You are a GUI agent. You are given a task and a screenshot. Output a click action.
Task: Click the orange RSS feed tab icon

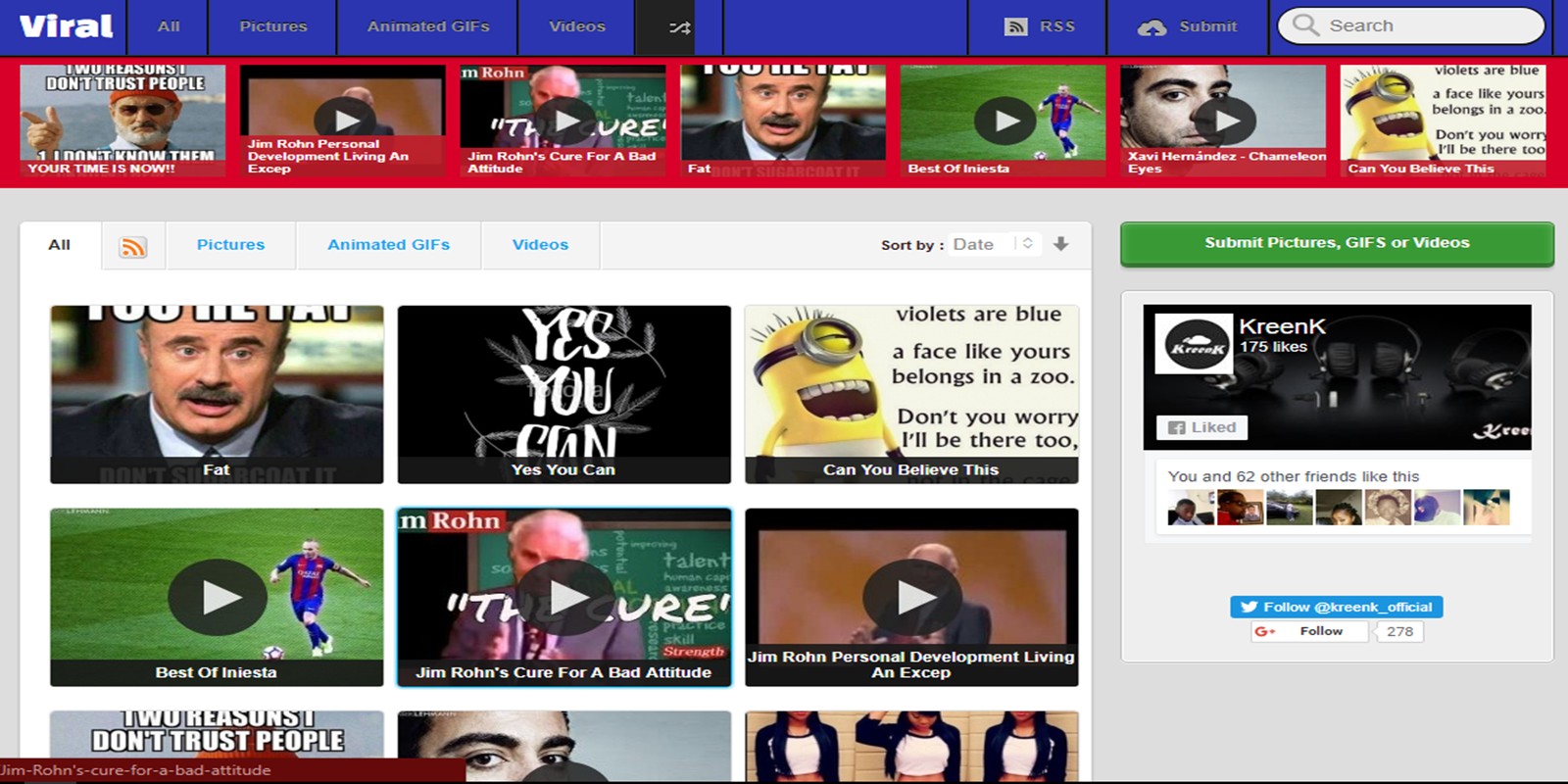tap(133, 246)
